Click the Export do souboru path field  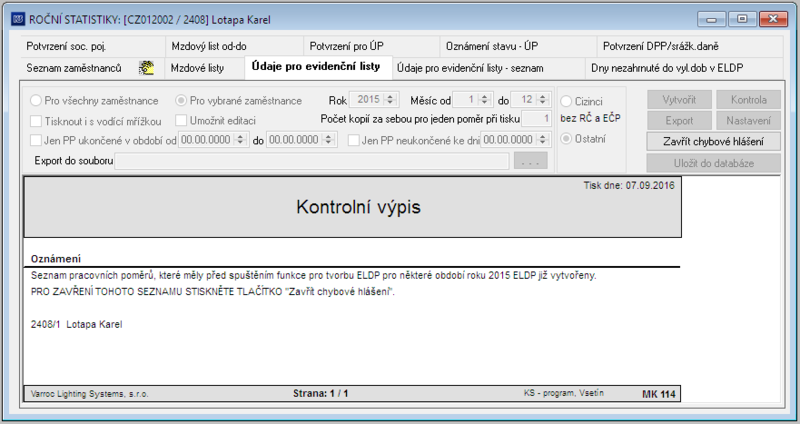click(x=312, y=161)
